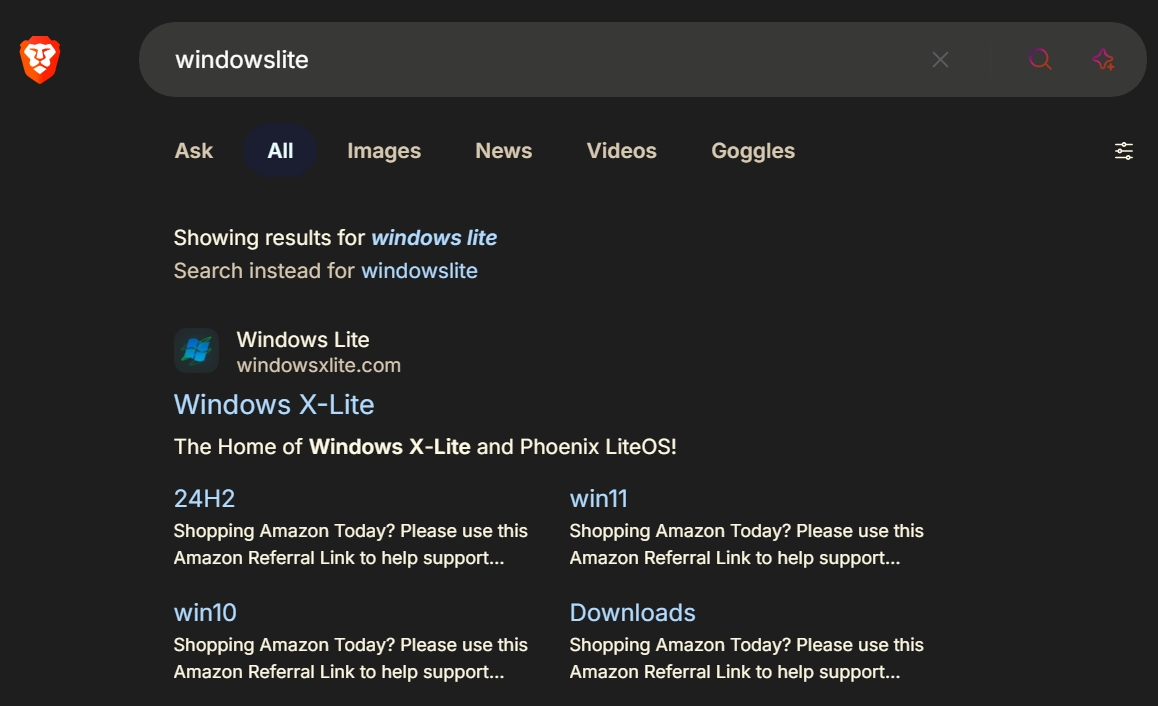1158x706 pixels.
Task: Open the Goggles tab
Action: pyautogui.click(x=753, y=151)
